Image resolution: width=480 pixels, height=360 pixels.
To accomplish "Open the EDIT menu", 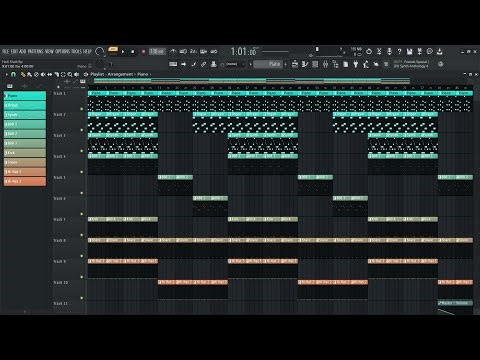I will 14,51.
